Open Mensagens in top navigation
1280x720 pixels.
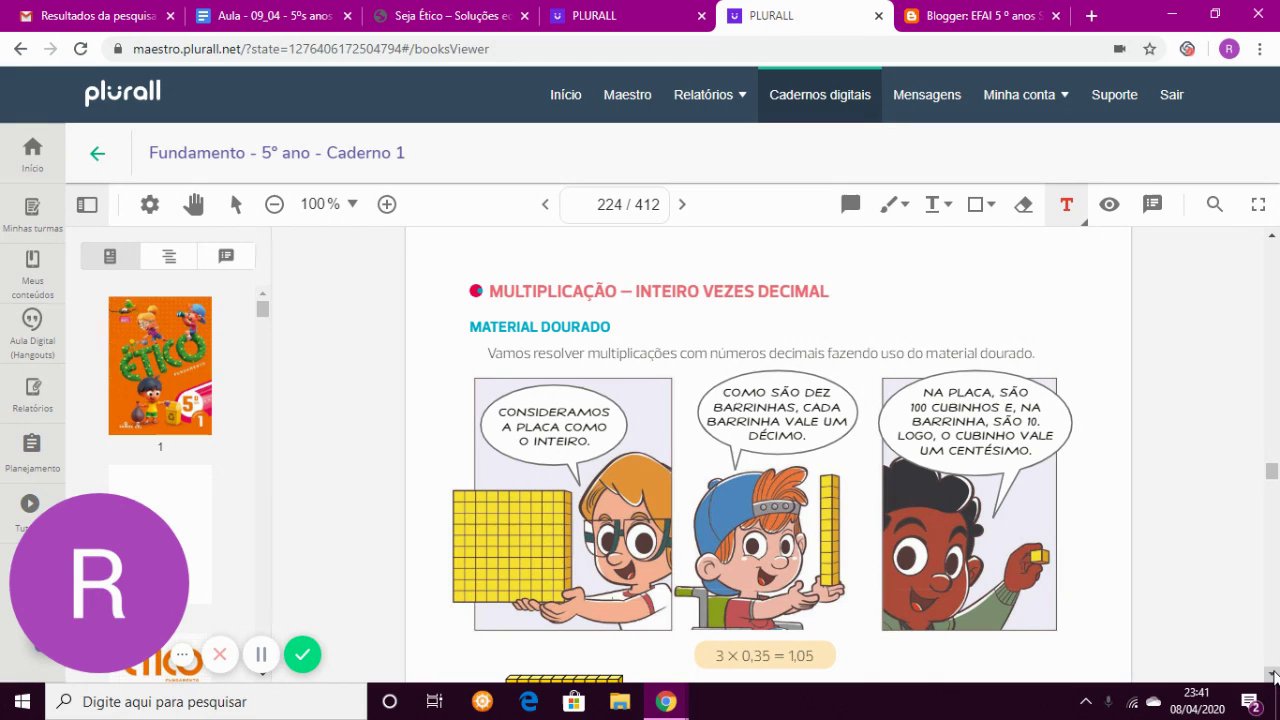click(927, 95)
